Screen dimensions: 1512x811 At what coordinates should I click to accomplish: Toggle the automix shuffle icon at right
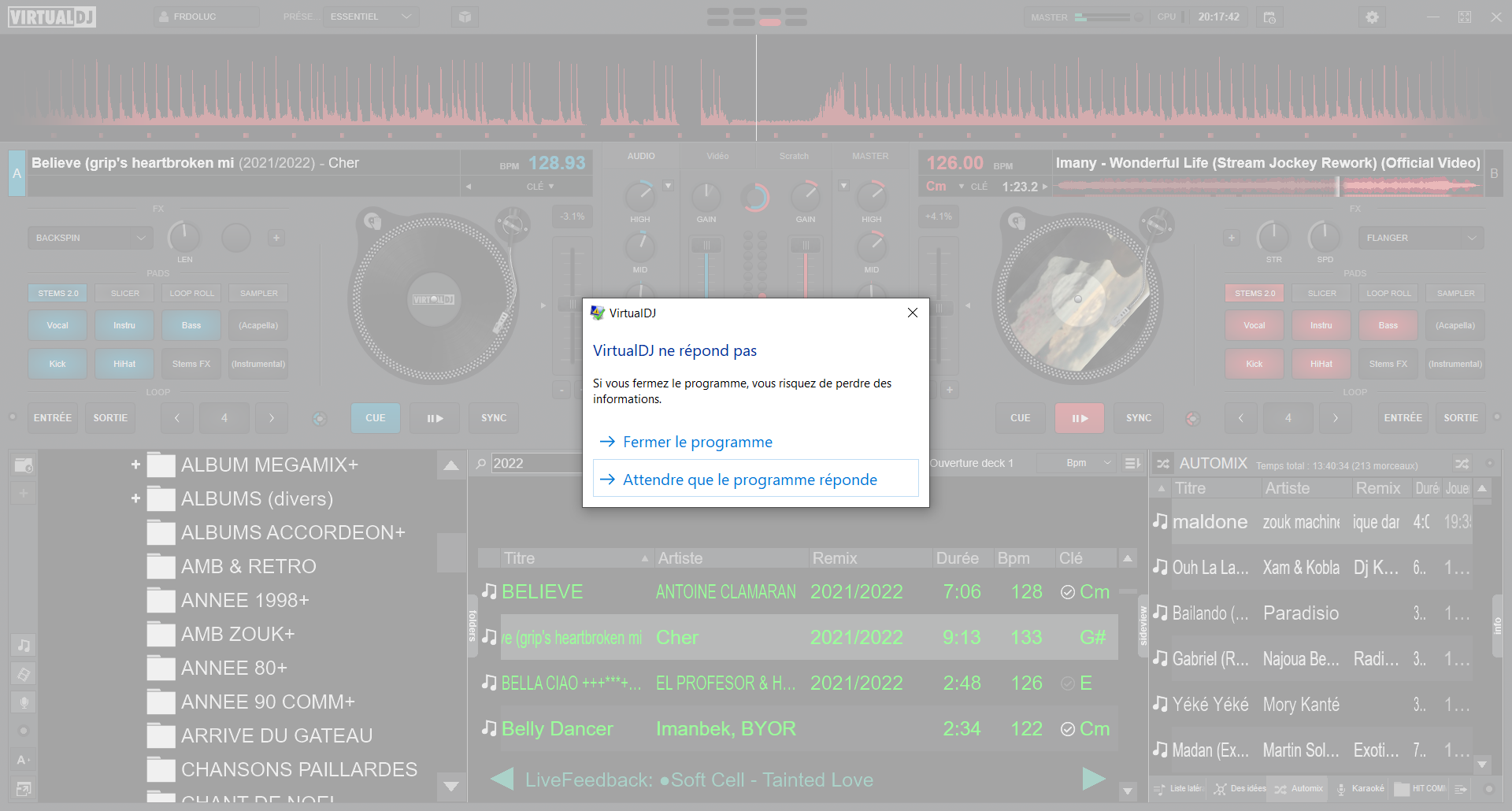[x=1462, y=464]
